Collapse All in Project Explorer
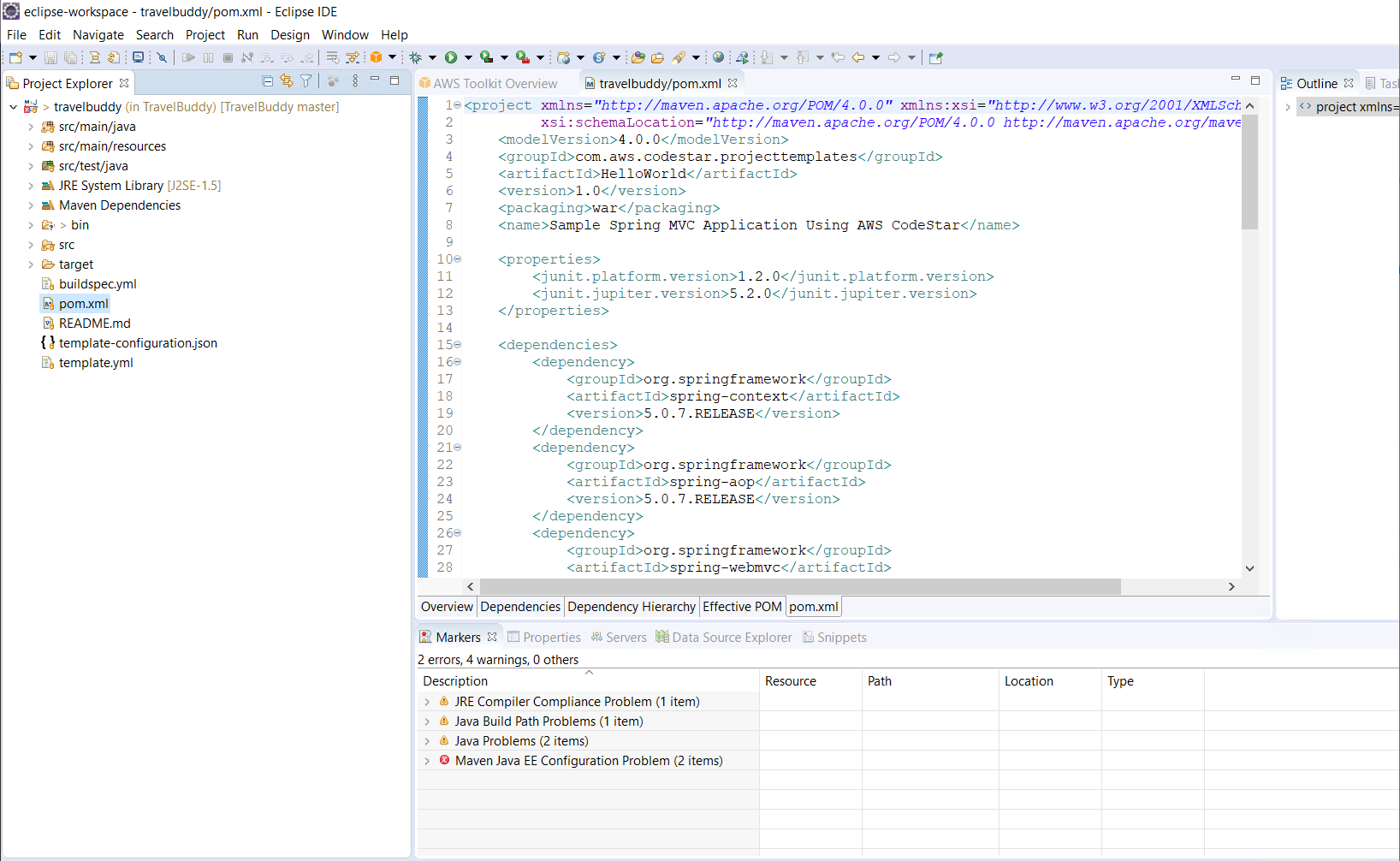The image size is (1400, 861). pyautogui.click(x=267, y=80)
